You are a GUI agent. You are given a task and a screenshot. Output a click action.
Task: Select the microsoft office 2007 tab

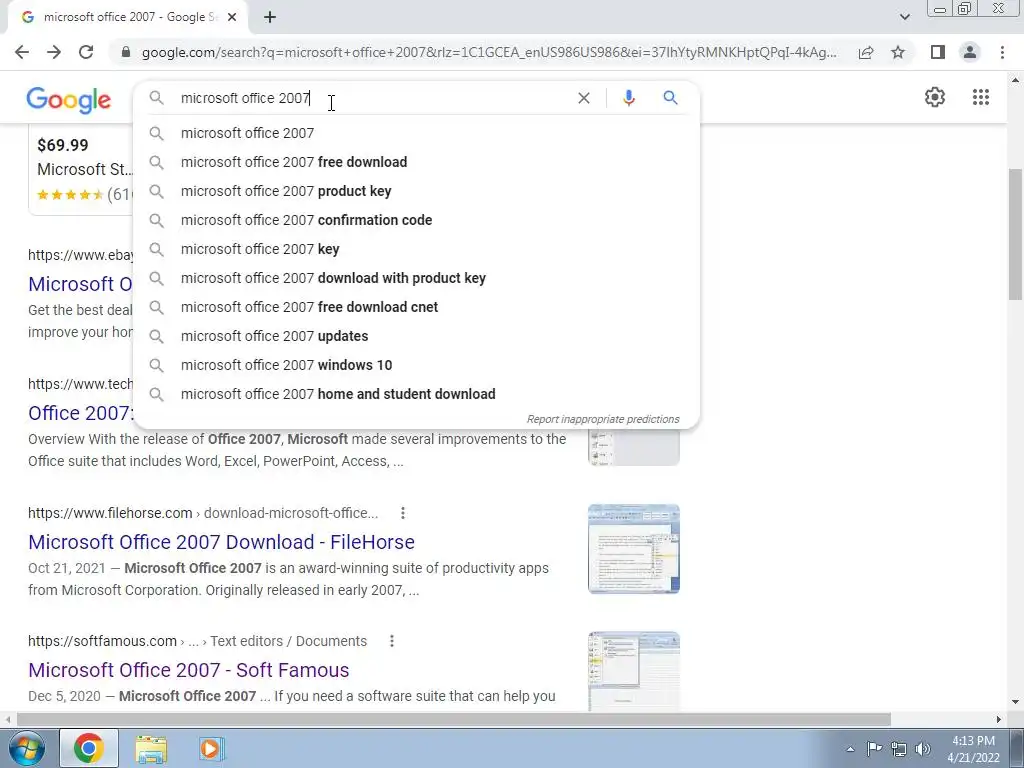pyautogui.click(x=127, y=18)
